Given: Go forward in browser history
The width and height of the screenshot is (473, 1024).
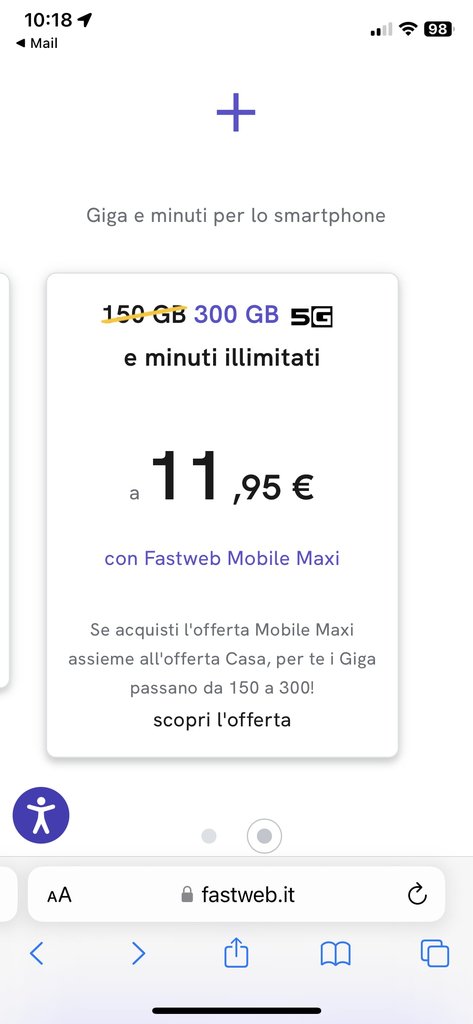Looking at the screenshot, I should (x=138, y=954).
